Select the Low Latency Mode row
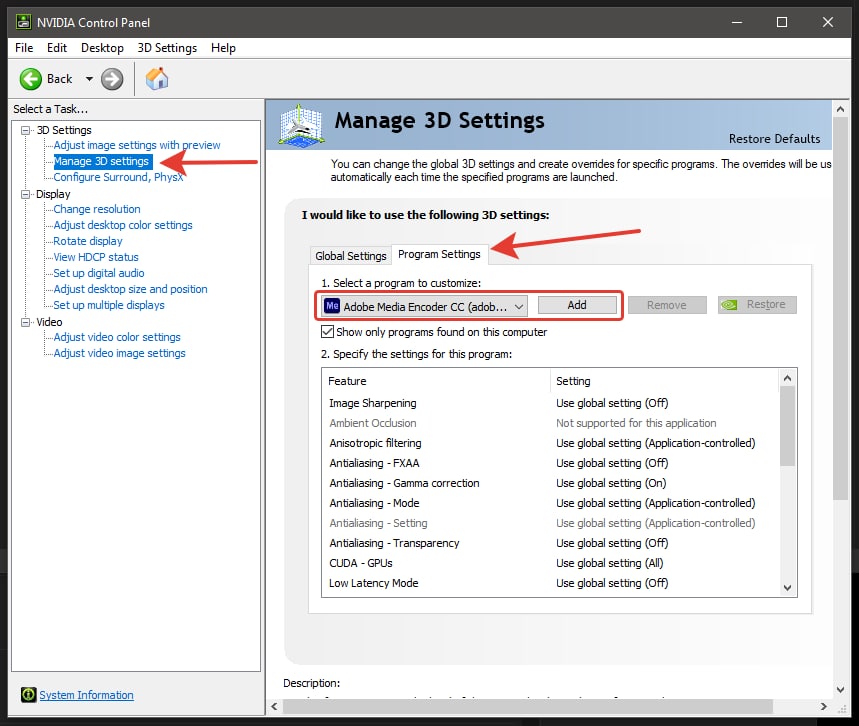Screen dimensions: 859x726 coord(550,583)
